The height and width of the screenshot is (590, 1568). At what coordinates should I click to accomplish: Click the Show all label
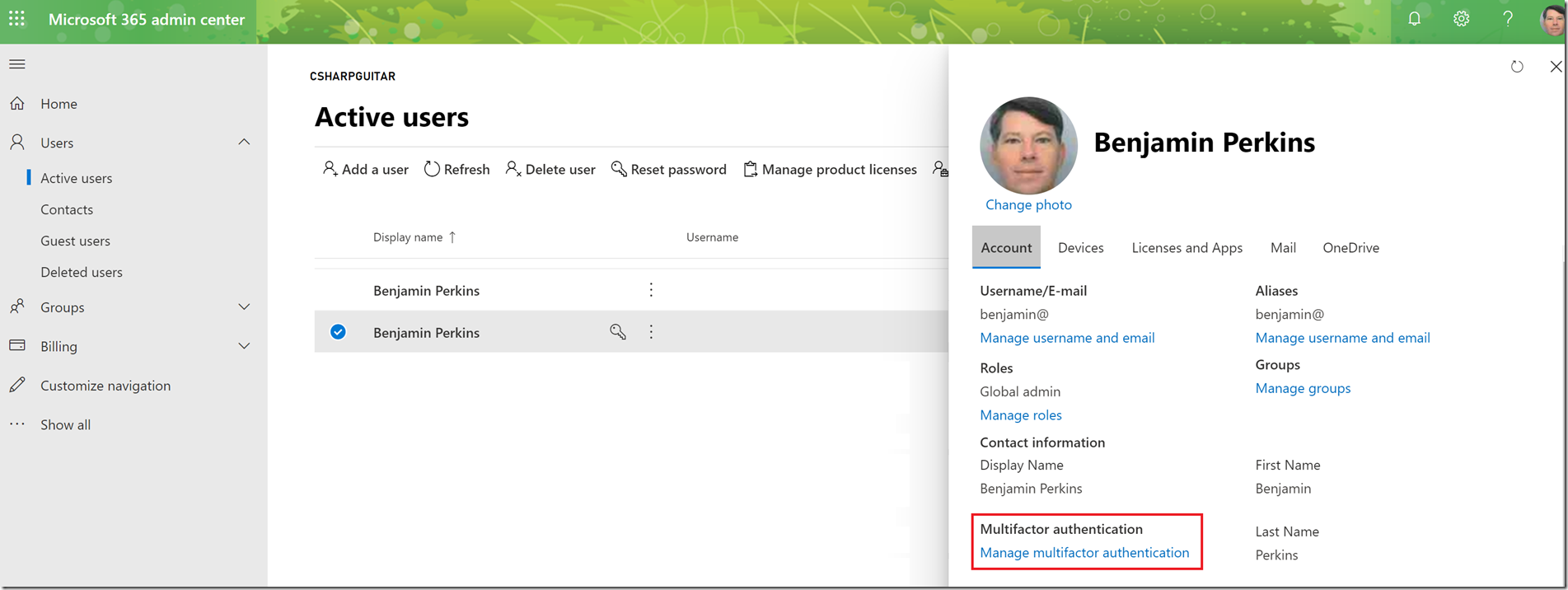coord(66,424)
